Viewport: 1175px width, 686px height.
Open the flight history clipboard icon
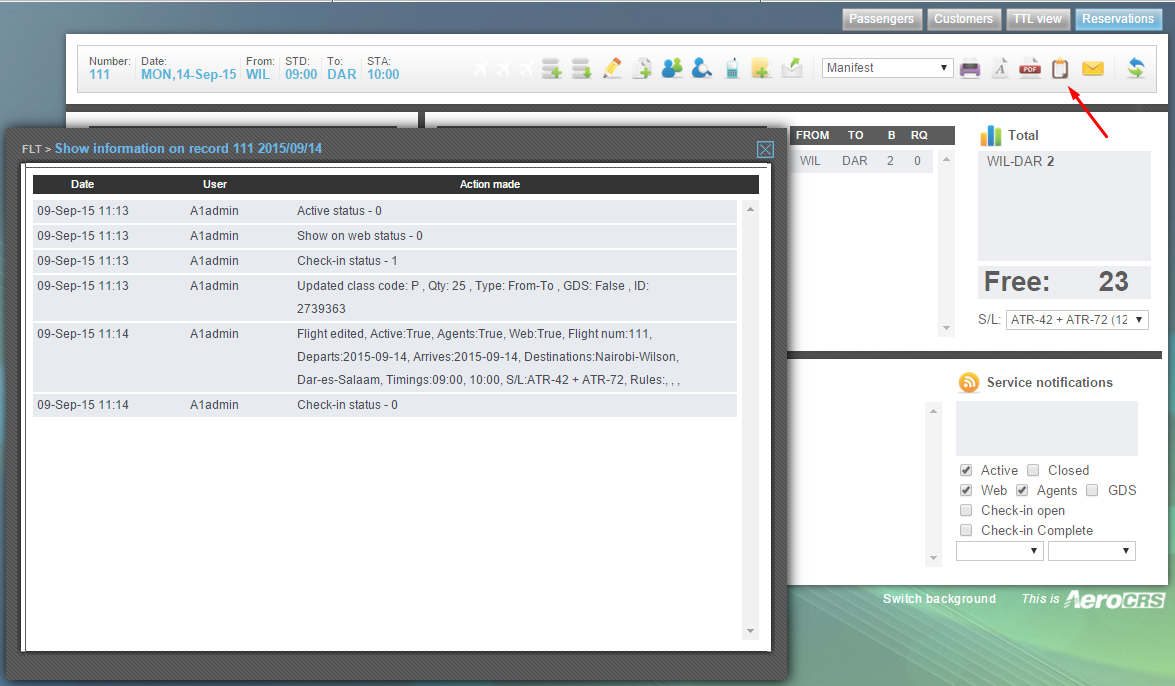pyautogui.click(x=1060, y=68)
